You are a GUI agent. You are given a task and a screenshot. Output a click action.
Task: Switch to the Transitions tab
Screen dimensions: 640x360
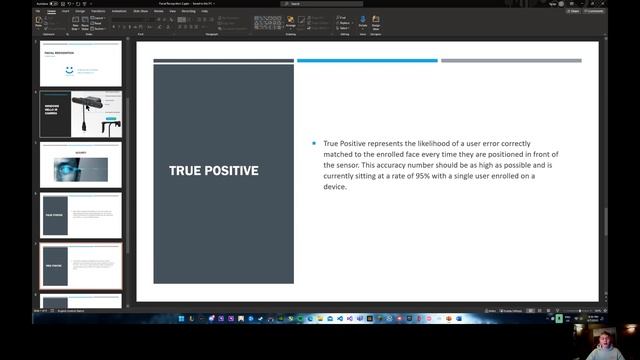(x=98, y=11)
